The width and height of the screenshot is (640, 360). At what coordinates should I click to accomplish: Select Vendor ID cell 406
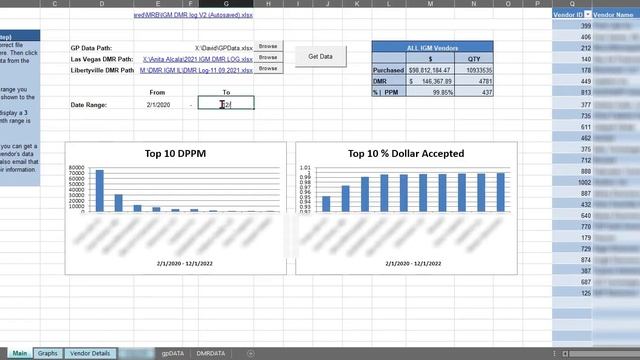coord(572,37)
